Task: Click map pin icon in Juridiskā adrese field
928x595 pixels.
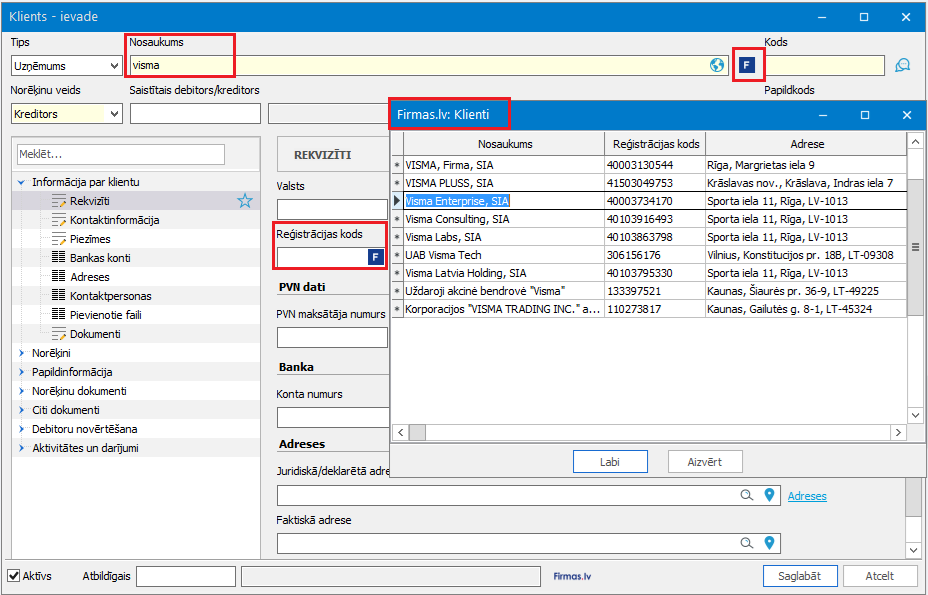Action: coord(769,495)
